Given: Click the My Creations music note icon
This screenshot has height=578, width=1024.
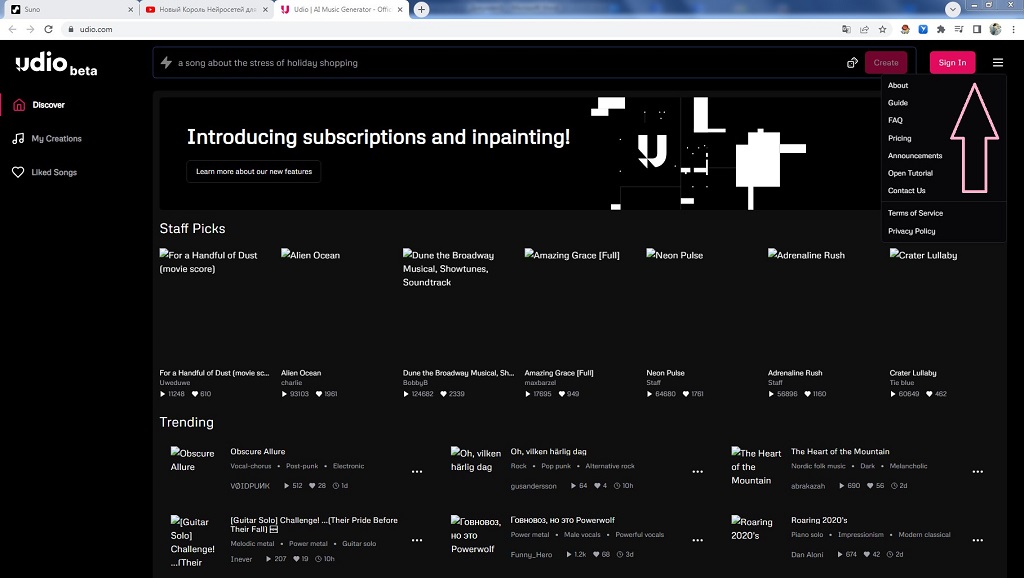Looking at the screenshot, I should point(18,139).
